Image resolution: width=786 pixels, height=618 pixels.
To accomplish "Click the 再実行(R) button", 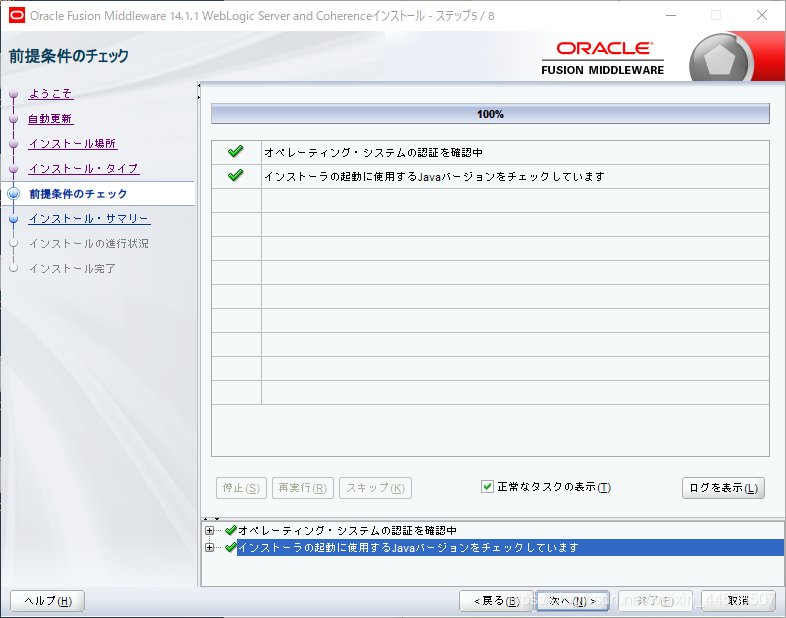I will coord(303,488).
